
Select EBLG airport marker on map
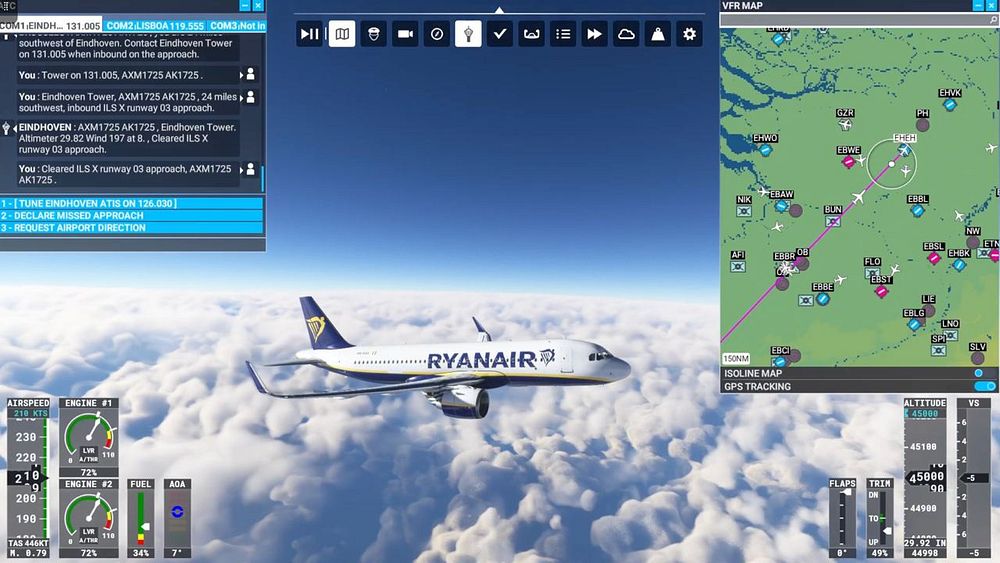pos(914,325)
